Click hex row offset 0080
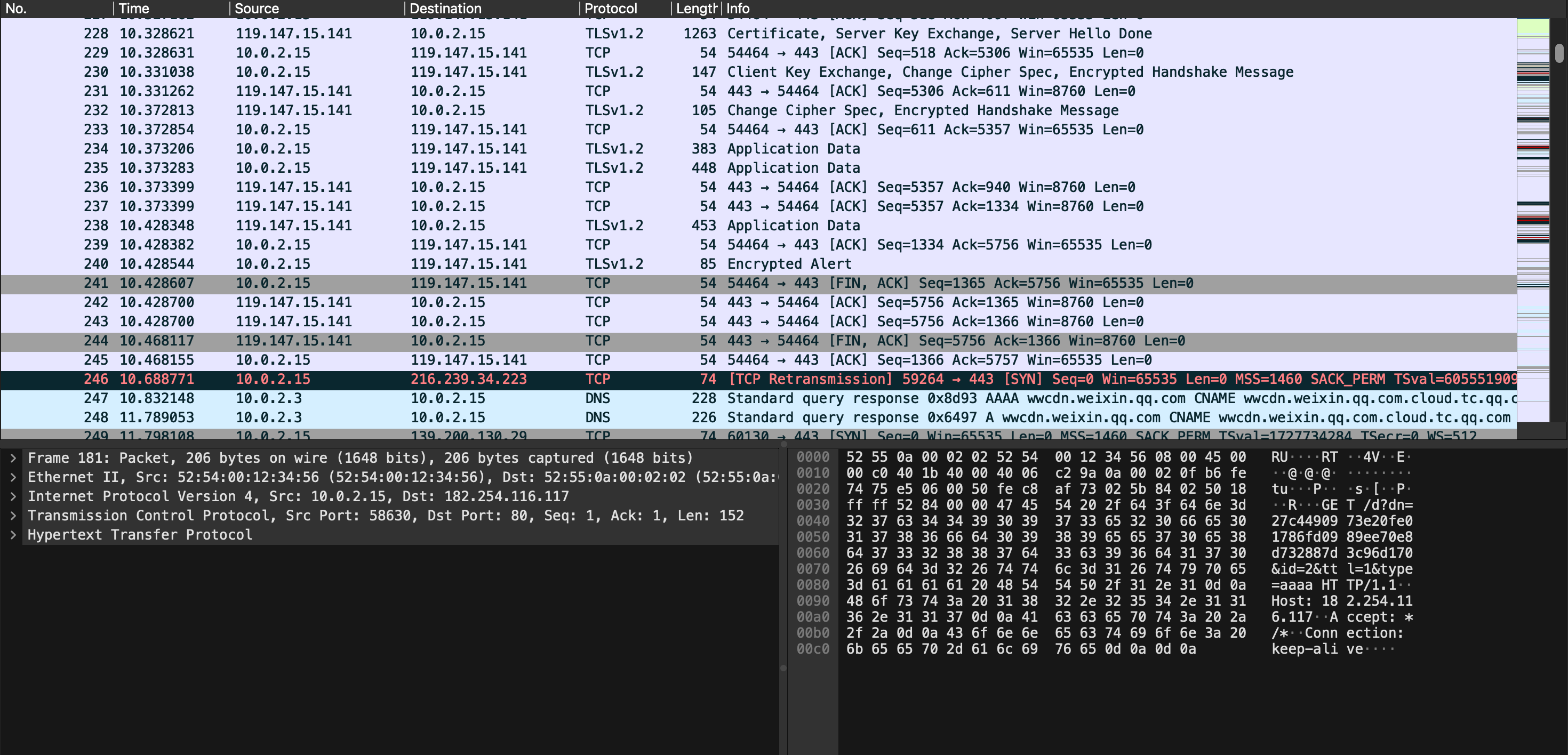The width and height of the screenshot is (1568, 755). point(813,585)
